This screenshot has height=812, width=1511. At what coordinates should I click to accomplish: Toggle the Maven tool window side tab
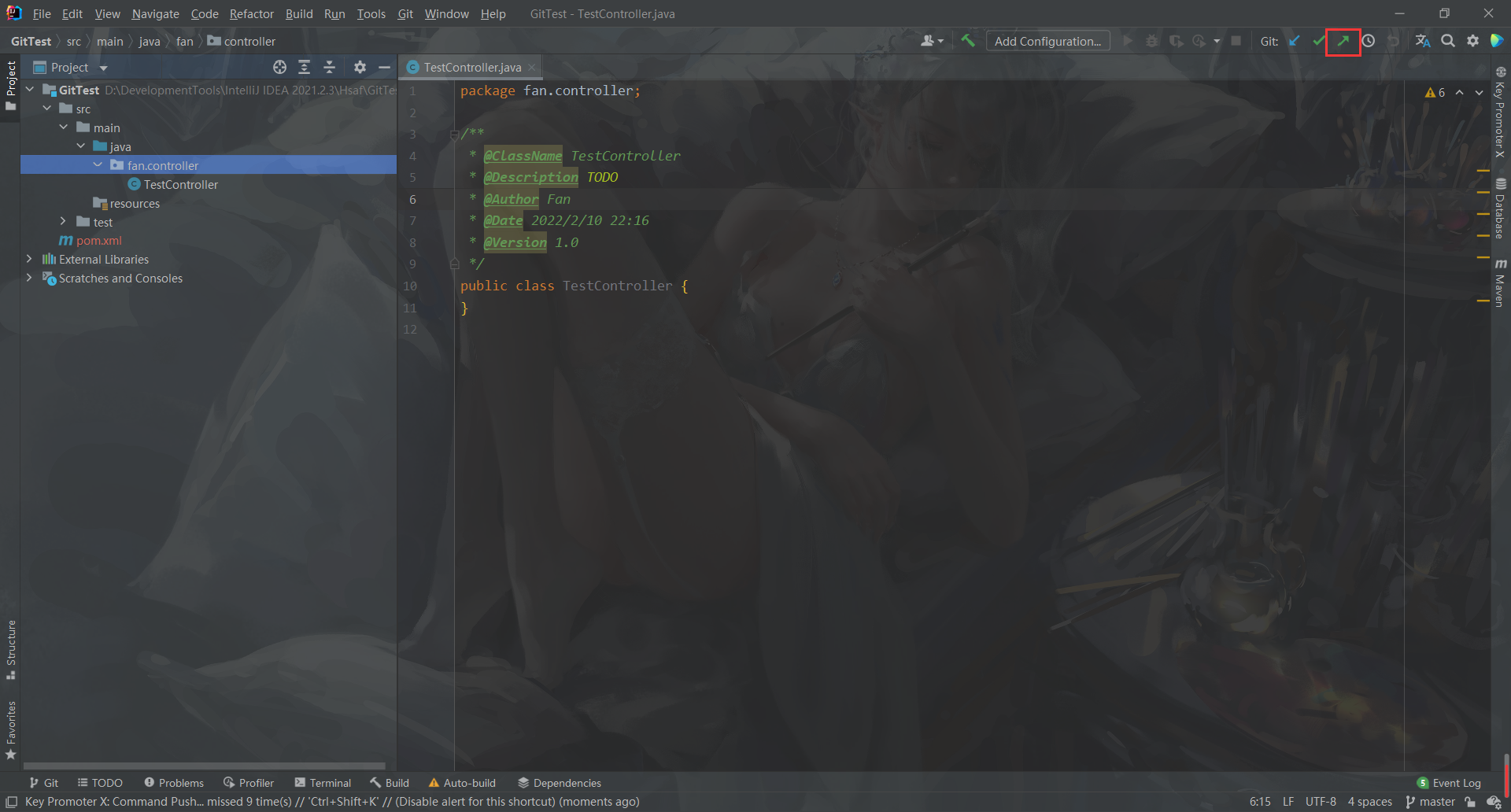1501,282
